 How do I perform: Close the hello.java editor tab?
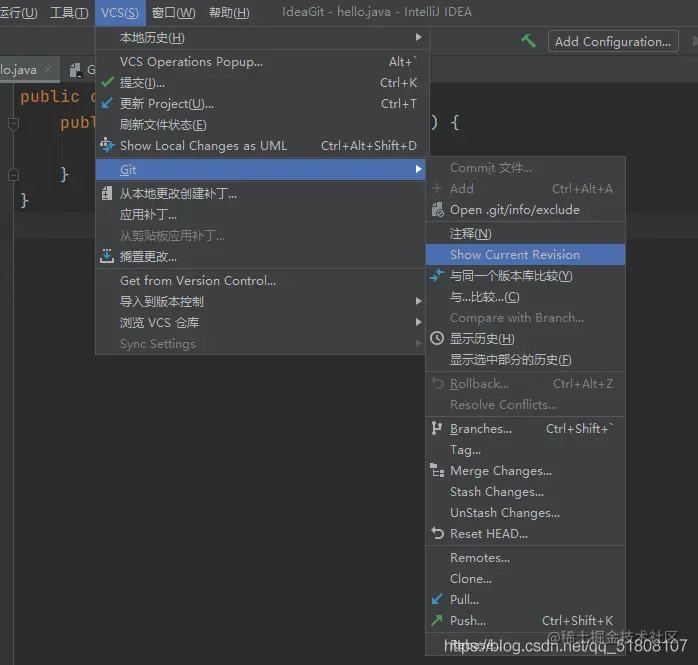(x=48, y=69)
